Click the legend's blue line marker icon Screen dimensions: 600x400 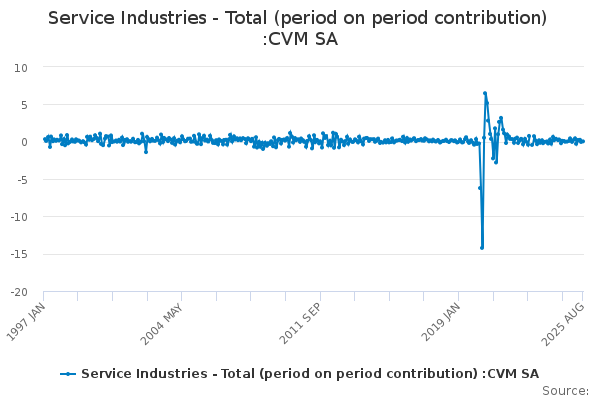pos(68,374)
